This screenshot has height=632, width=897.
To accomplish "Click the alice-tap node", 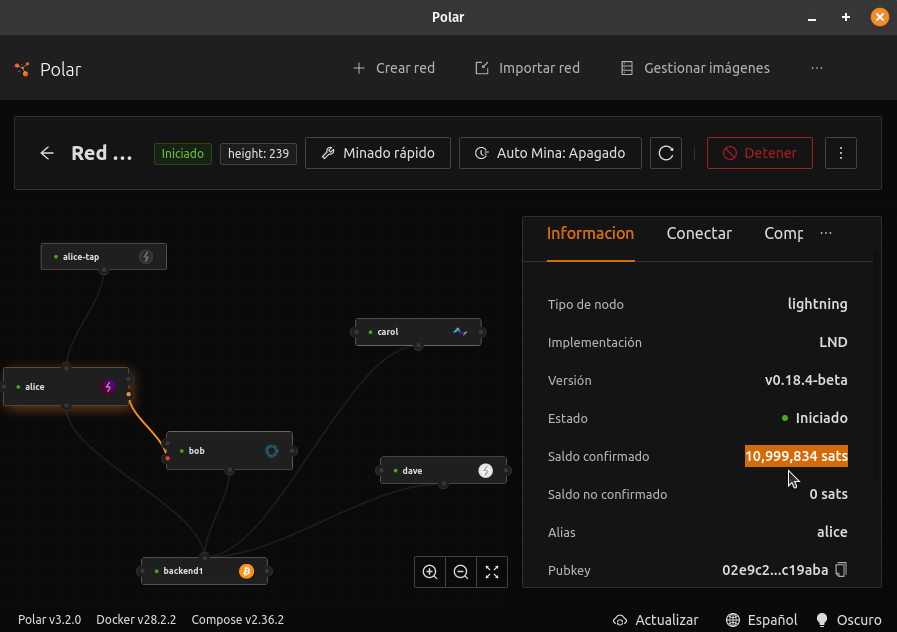I will (103, 256).
